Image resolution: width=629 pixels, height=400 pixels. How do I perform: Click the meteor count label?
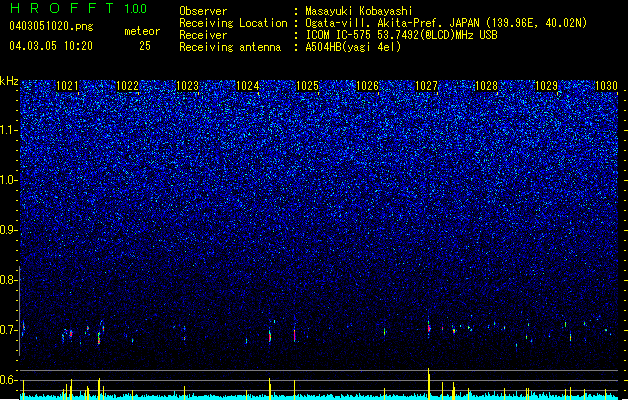142,31
